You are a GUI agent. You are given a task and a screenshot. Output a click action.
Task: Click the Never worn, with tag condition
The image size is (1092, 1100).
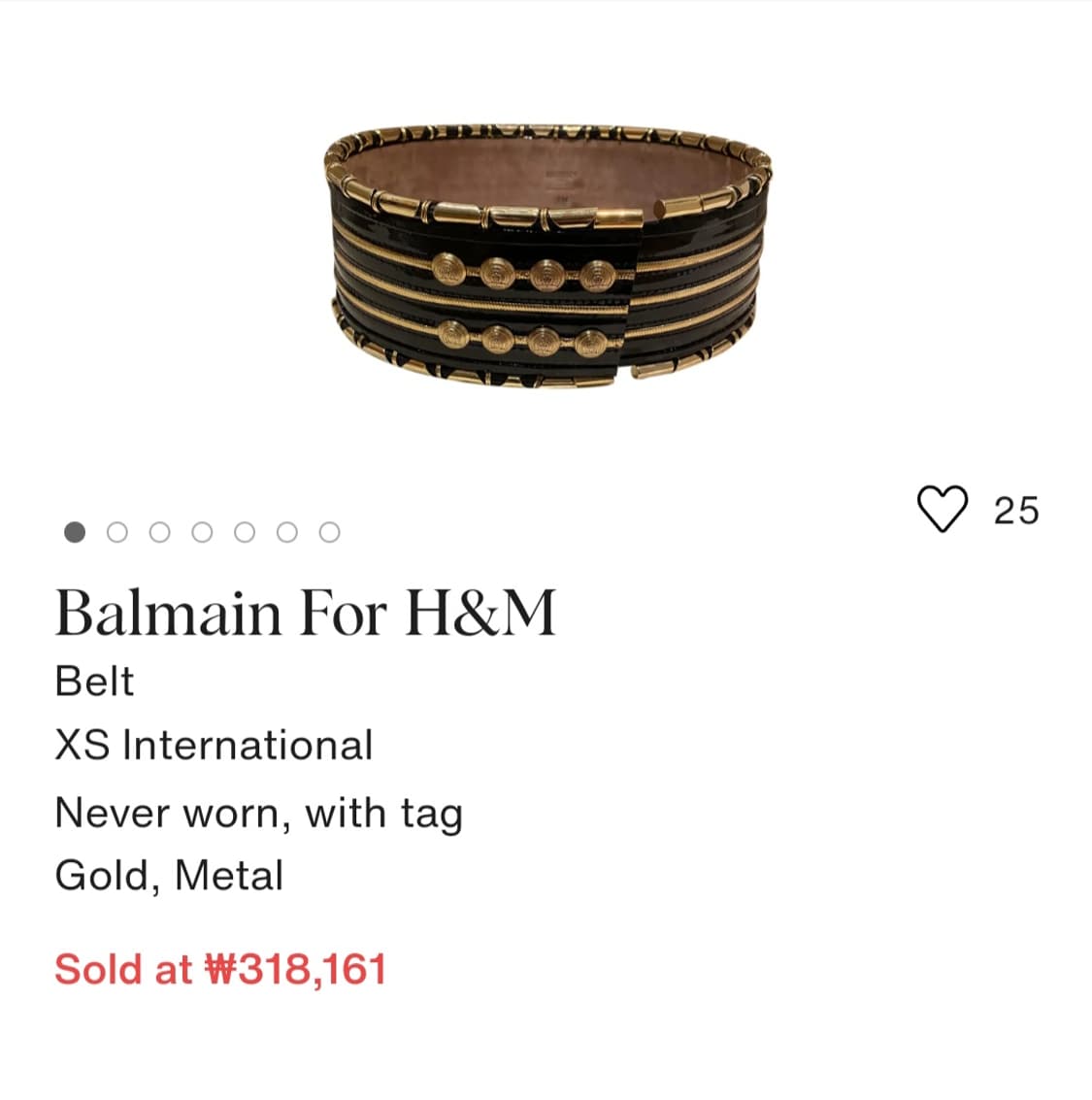(x=259, y=814)
